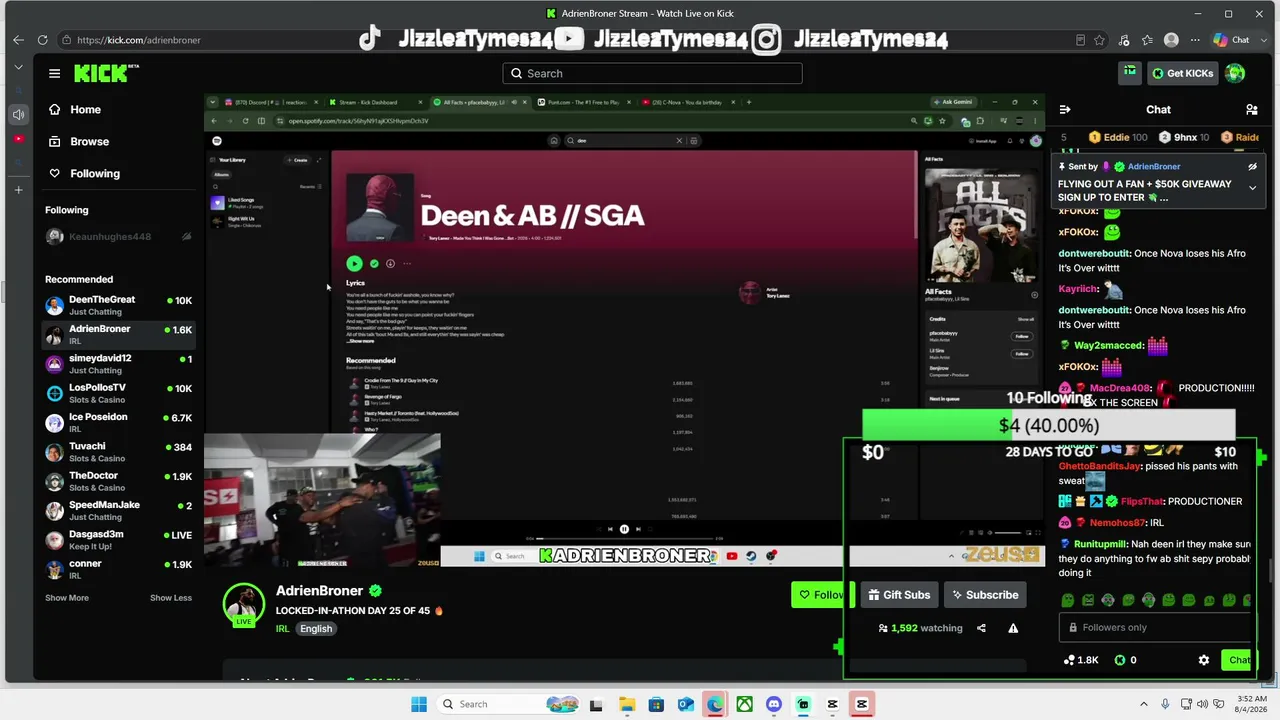Screen dimensions: 1280x720
Task: Open TheDoctor channel from recommended
Action: [x=119, y=481]
